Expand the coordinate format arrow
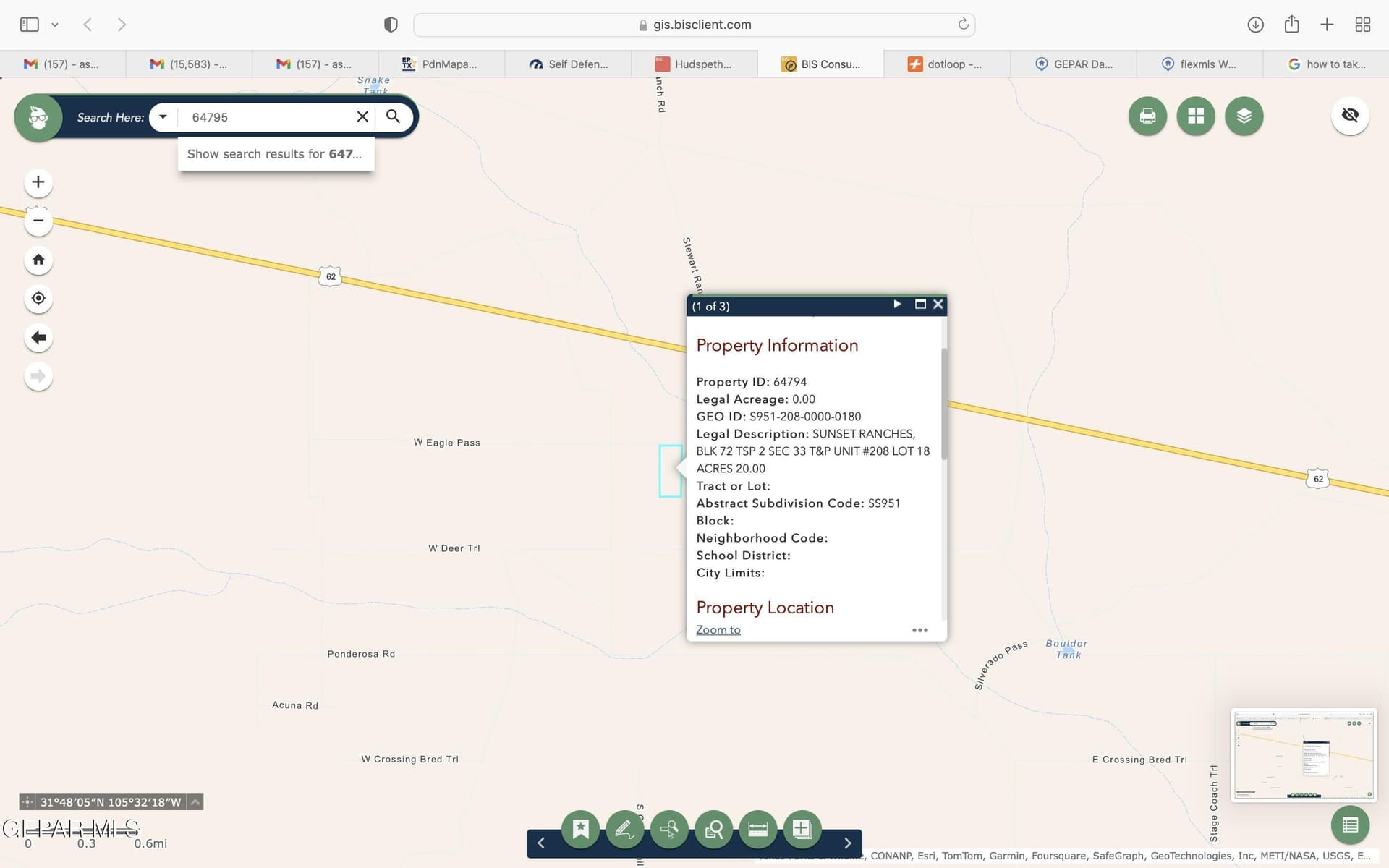This screenshot has height=868, width=1389. click(195, 802)
